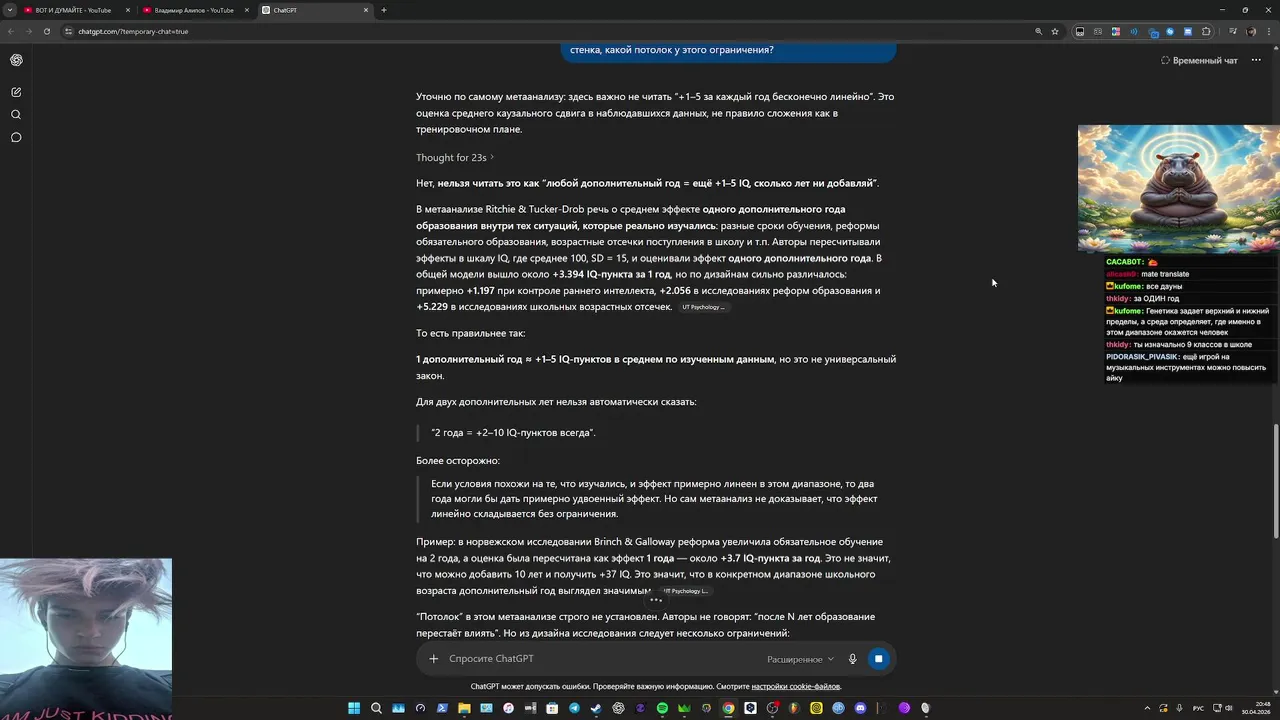The width and height of the screenshot is (1280, 720).
Task: Open File Explorer from taskbar
Action: pos(464,708)
